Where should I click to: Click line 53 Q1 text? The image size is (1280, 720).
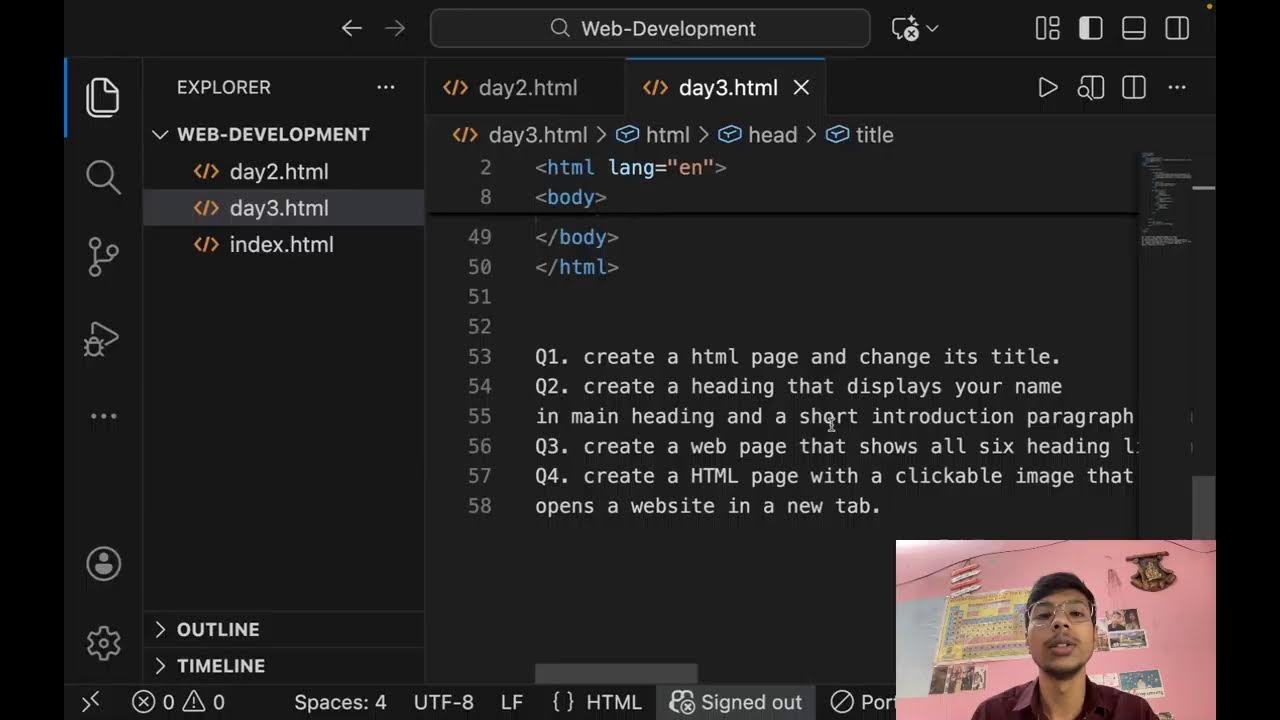[x=798, y=357]
